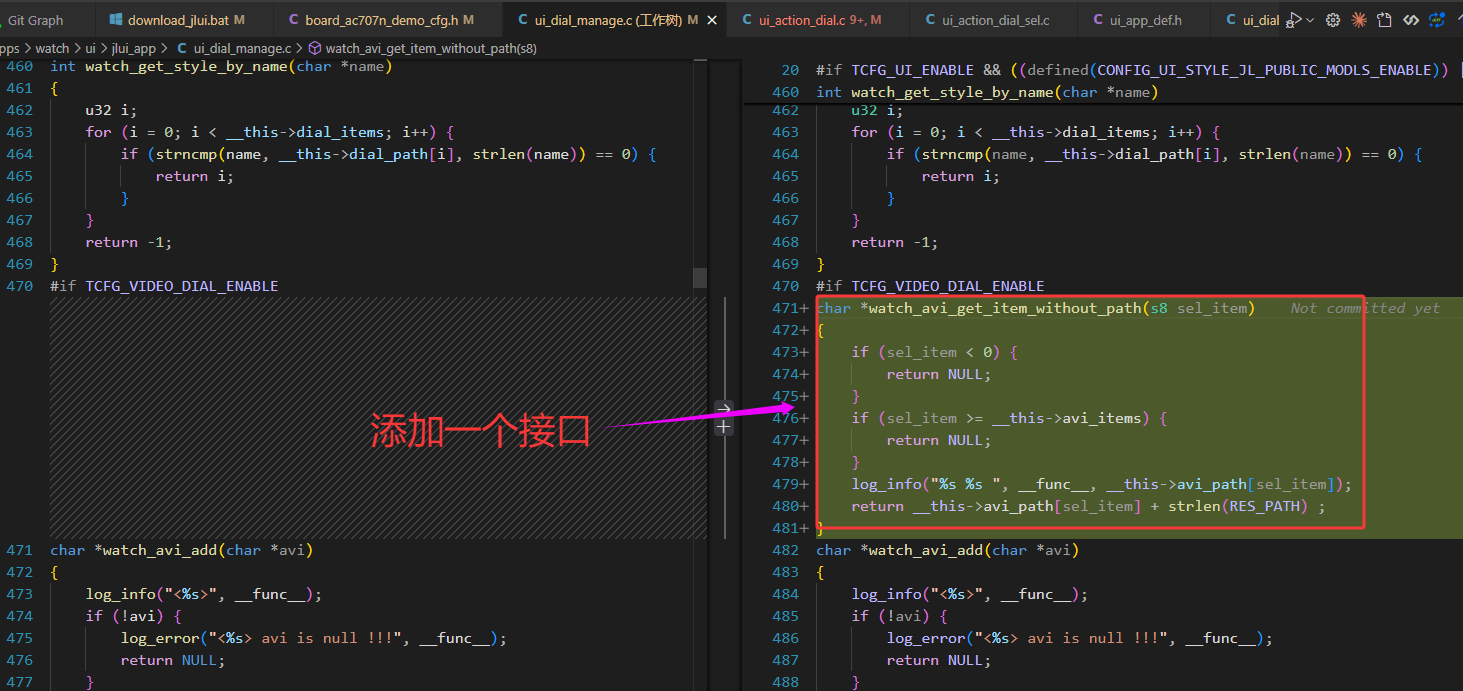
Task: Open the 'jlui_app' breadcrumb folder
Action: [133, 48]
